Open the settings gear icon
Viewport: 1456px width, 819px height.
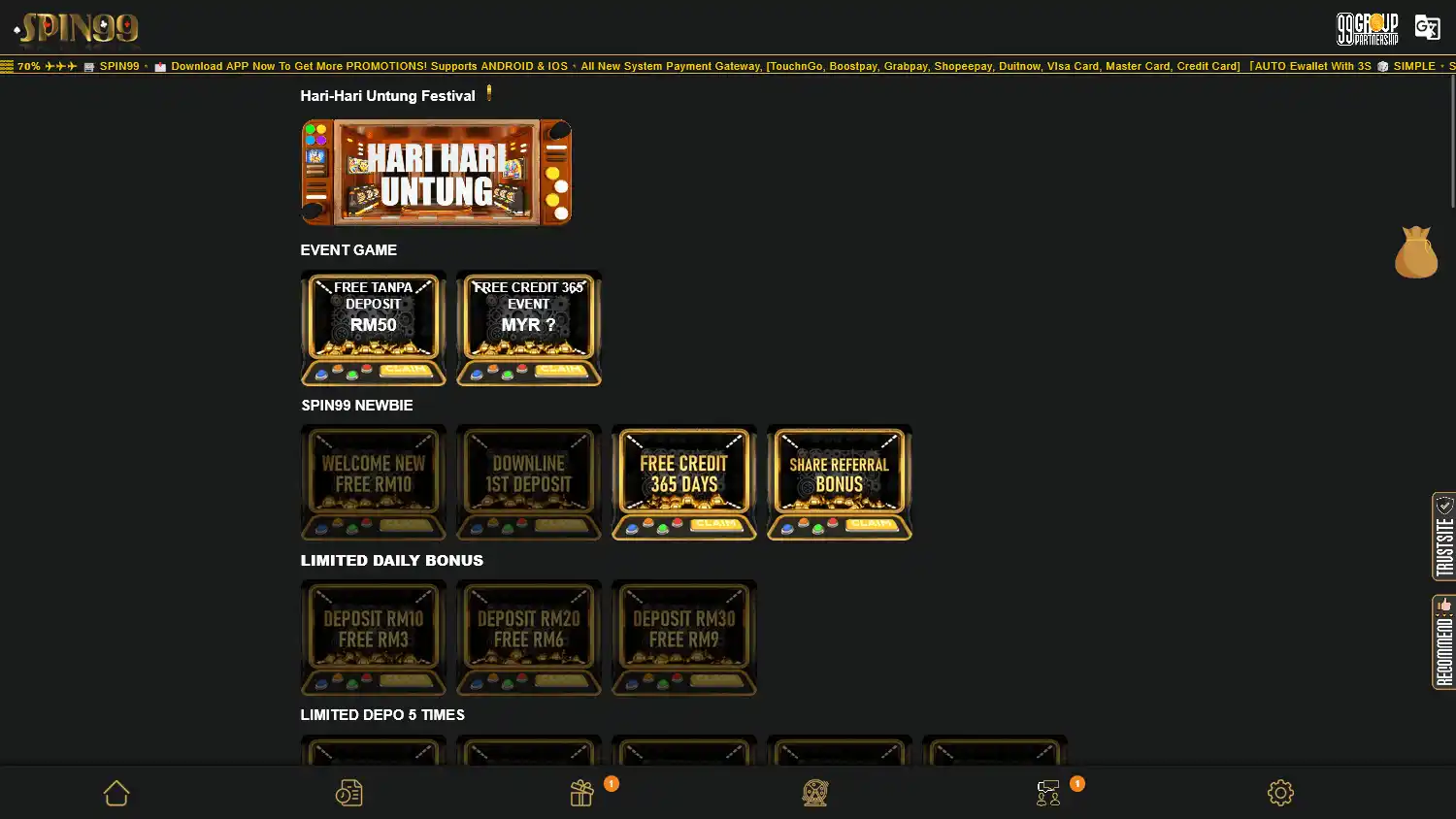click(x=1280, y=793)
